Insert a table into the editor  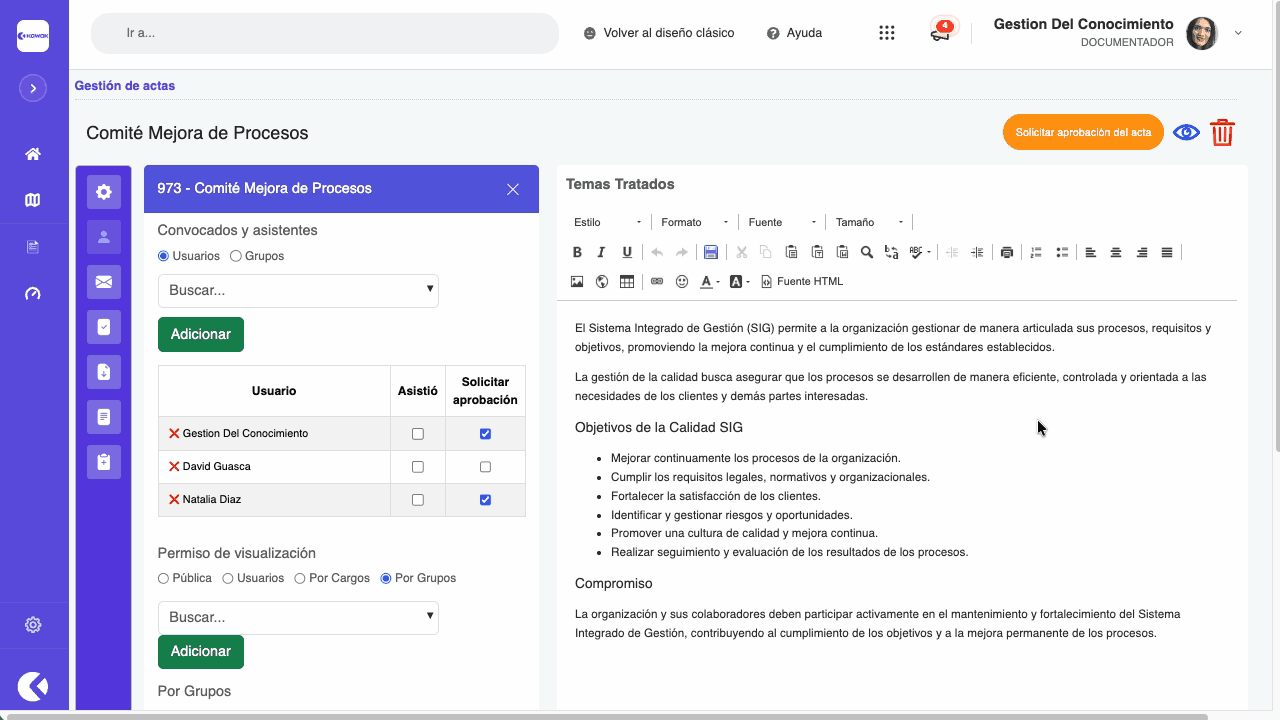point(627,282)
